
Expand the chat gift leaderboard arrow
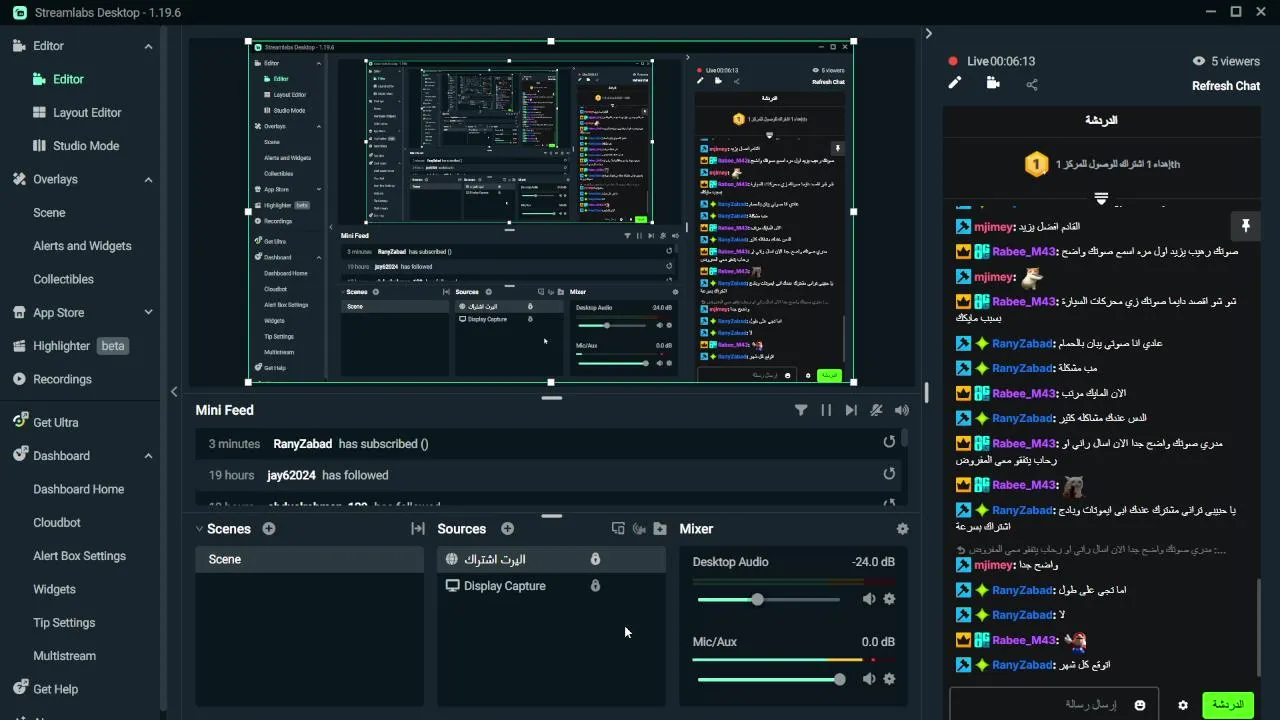[1101, 198]
